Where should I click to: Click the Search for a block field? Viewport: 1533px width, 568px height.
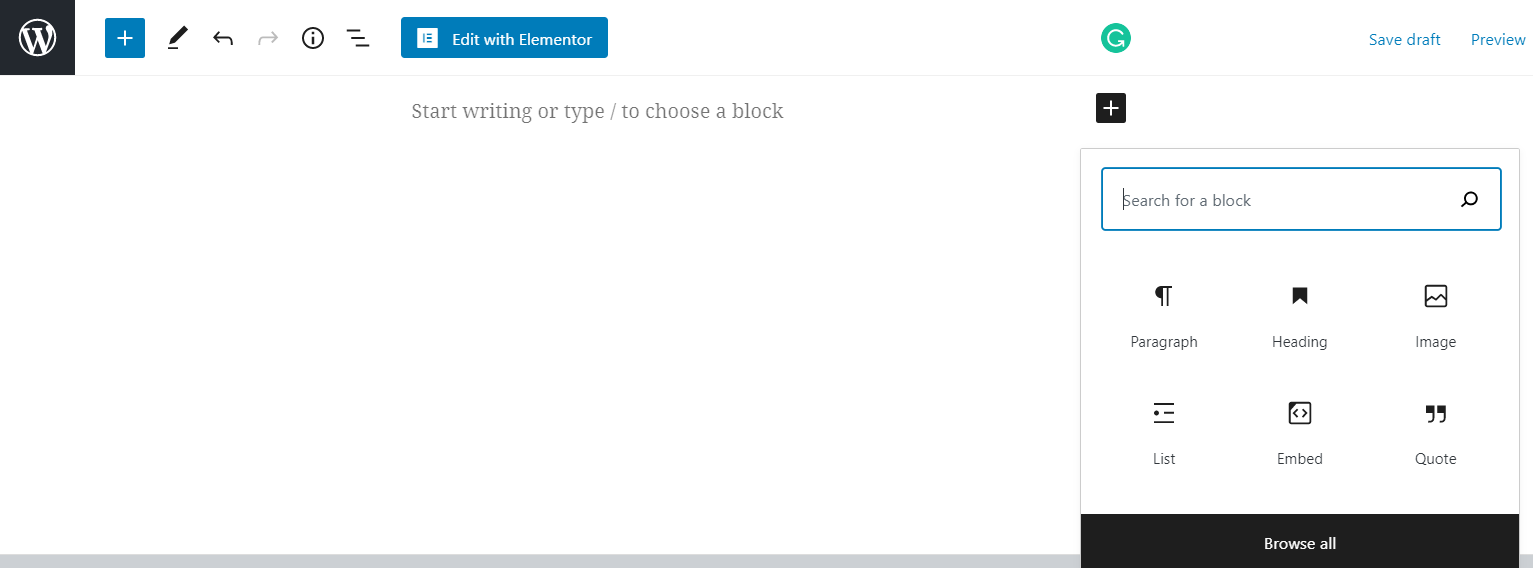(x=1280, y=200)
